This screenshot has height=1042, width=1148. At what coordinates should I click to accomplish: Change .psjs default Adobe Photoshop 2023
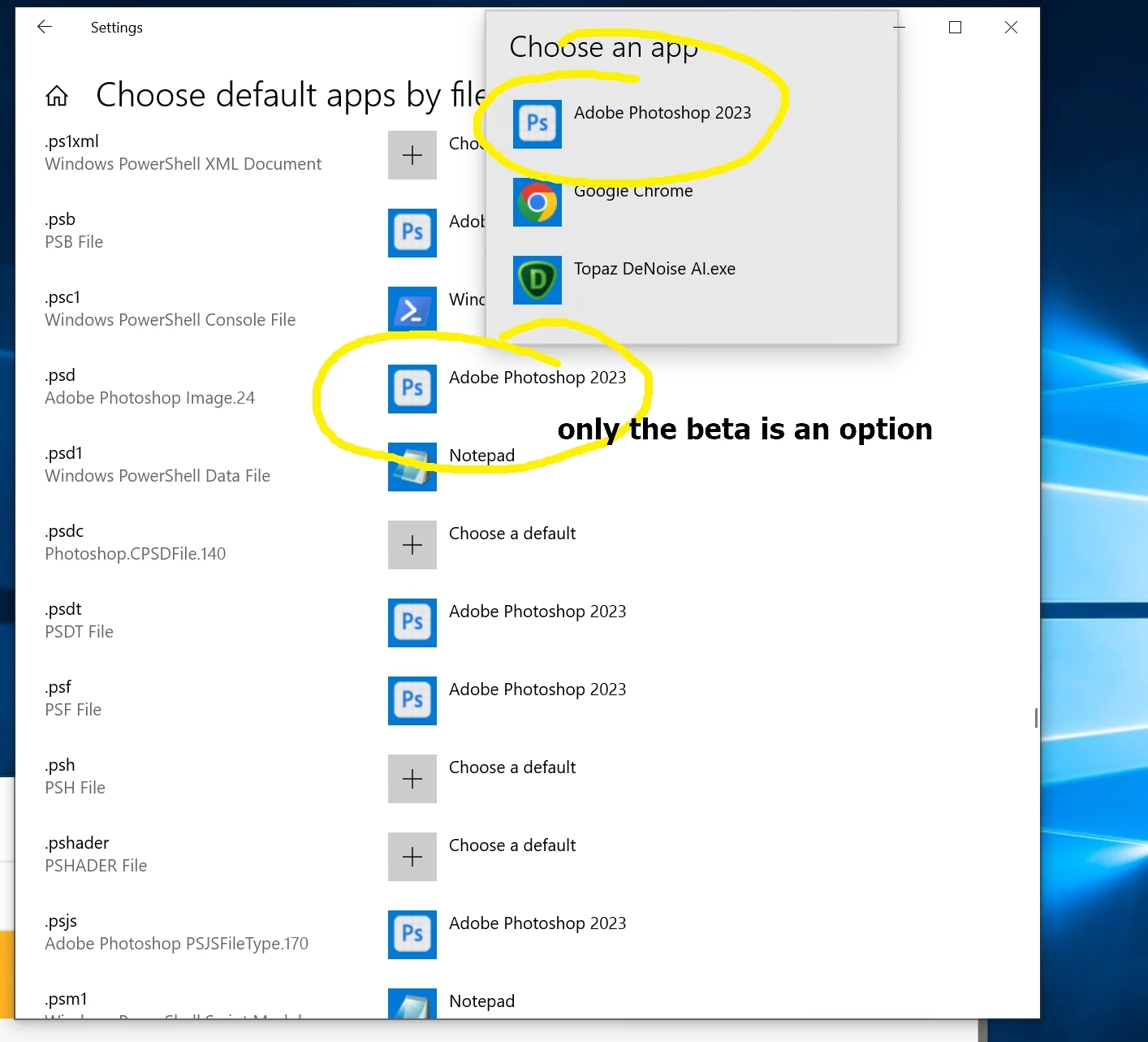pyautogui.click(x=537, y=923)
